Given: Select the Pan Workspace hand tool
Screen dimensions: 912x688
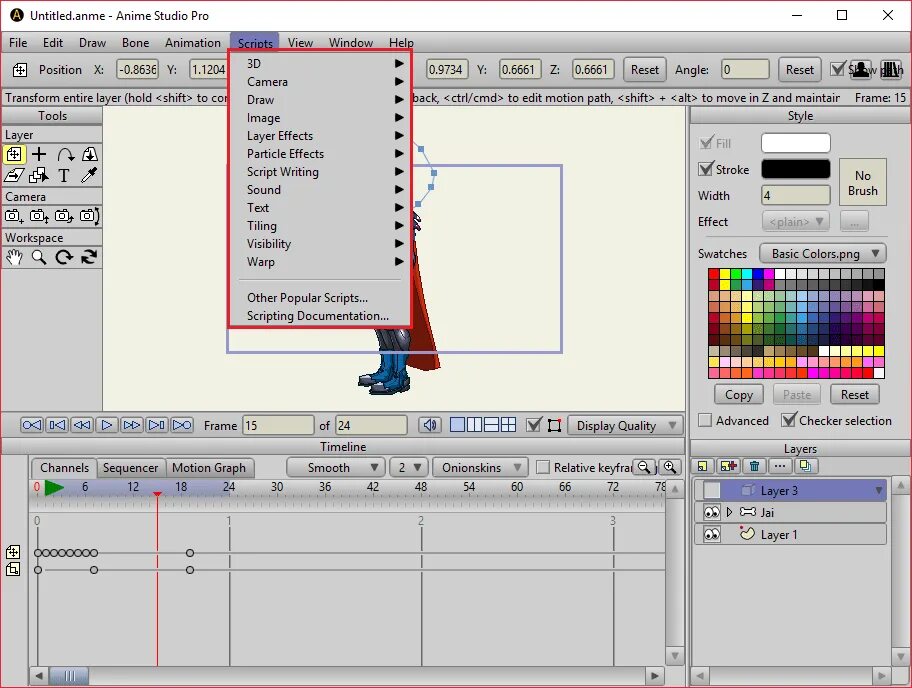Looking at the screenshot, I should click(x=14, y=257).
